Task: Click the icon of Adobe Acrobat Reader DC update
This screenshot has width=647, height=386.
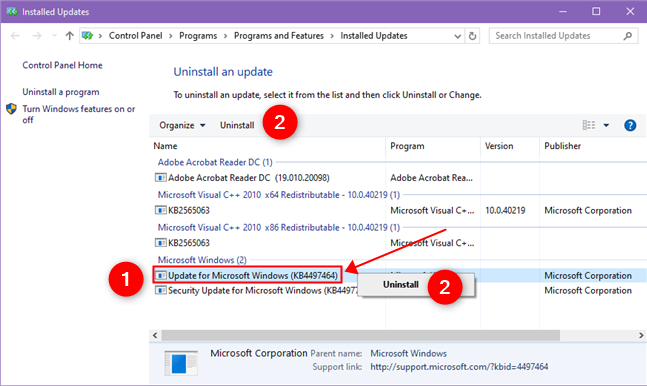Action: pyautogui.click(x=160, y=178)
